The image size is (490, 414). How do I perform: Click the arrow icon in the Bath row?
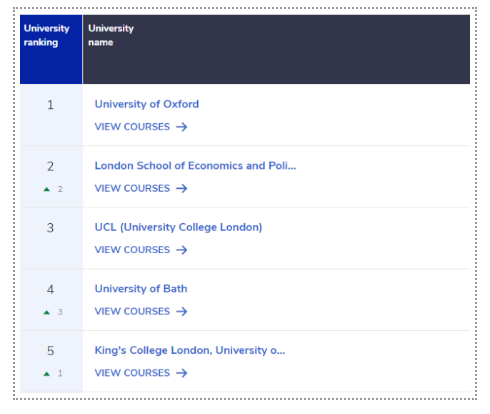click(182, 312)
